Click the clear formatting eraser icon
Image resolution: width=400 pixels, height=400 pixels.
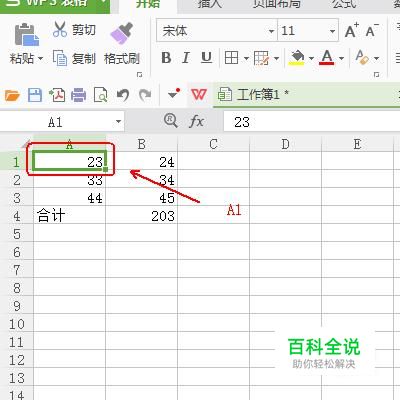(x=362, y=58)
